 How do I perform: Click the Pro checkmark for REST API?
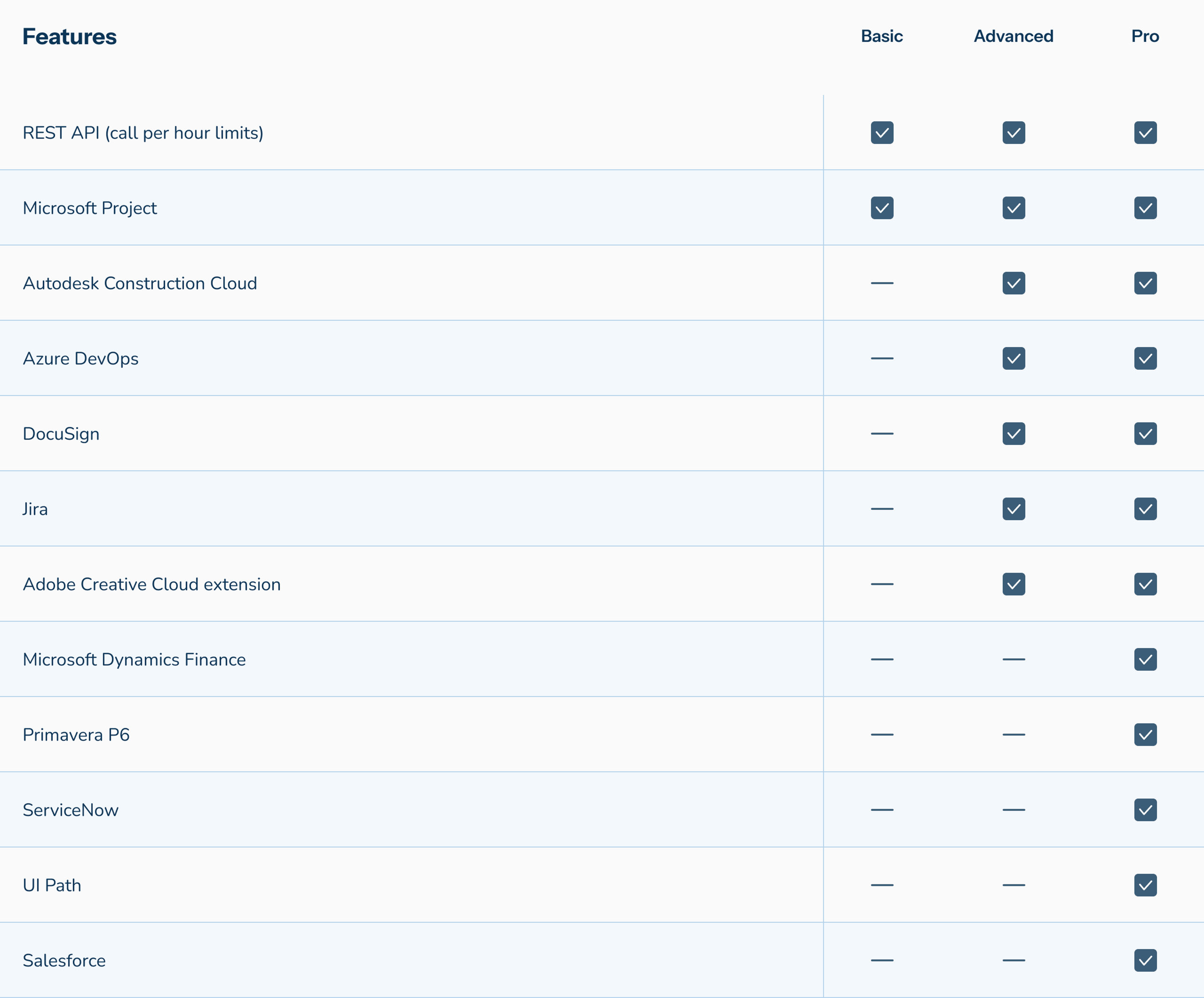1146,133
